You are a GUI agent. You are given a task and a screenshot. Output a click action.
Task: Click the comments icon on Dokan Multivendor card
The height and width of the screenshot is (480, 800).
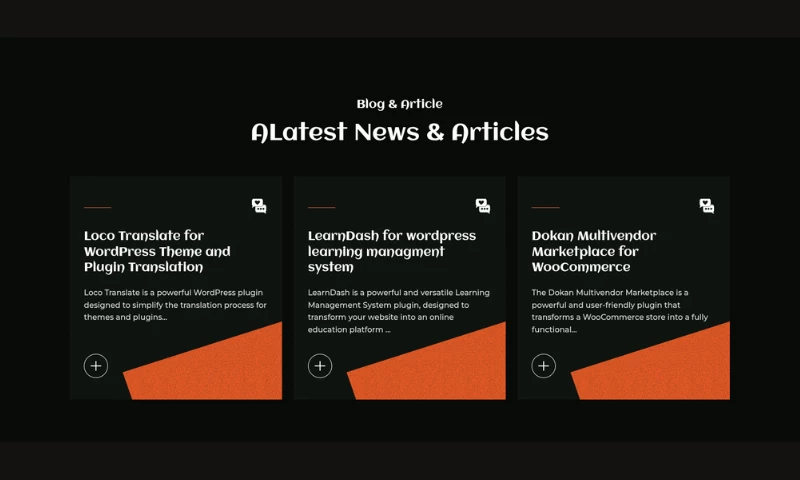(707, 206)
